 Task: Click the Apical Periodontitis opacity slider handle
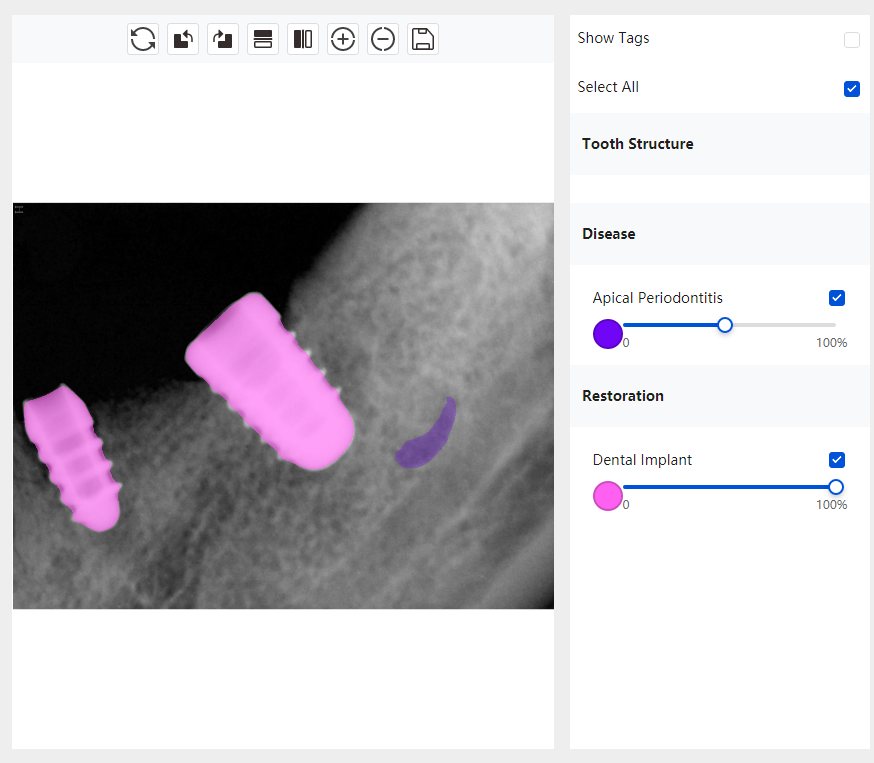pos(725,325)
